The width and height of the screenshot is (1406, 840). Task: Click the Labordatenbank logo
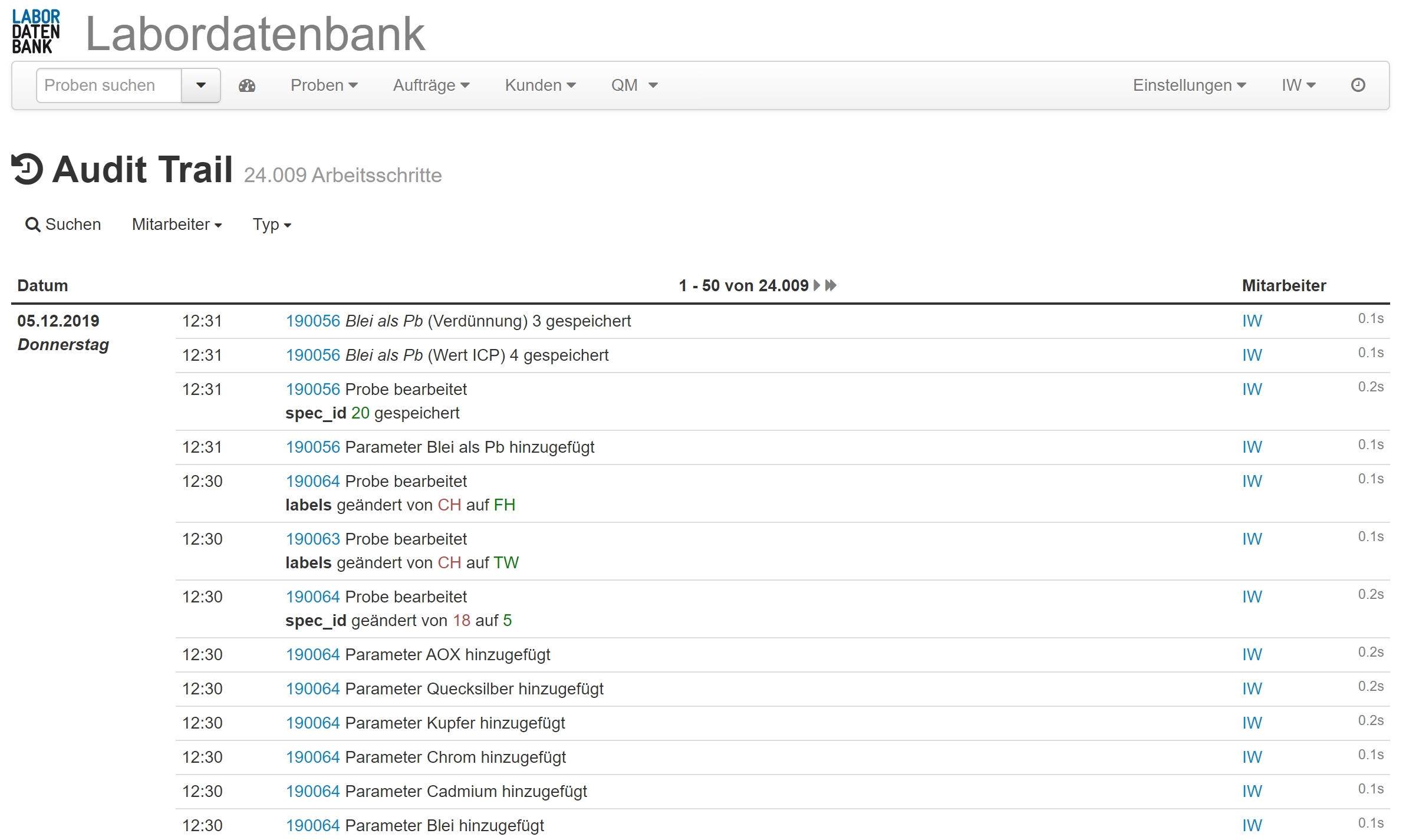click(36, 32)
